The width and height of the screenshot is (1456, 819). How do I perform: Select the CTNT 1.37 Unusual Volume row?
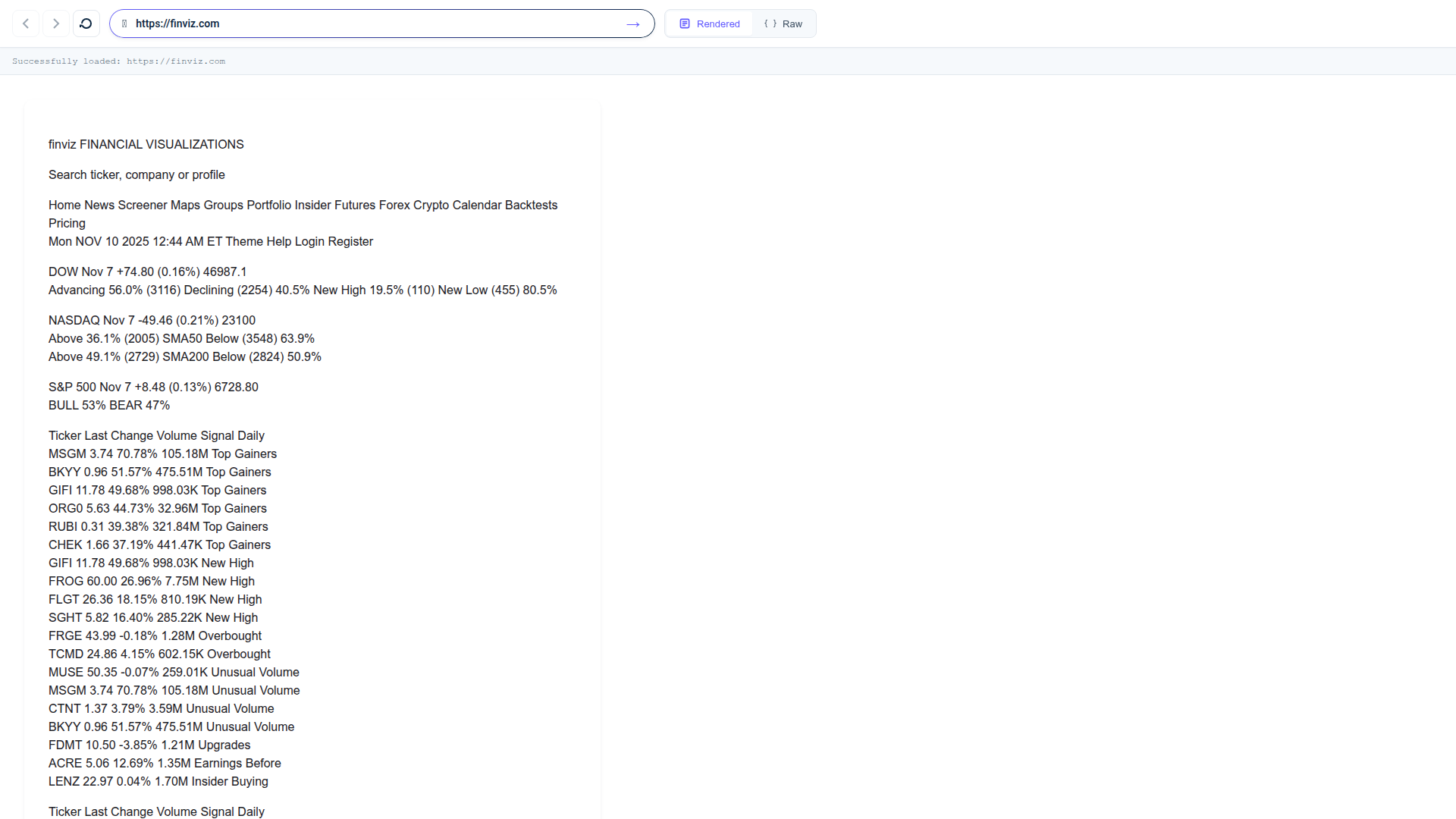click(x=162, y=708)
